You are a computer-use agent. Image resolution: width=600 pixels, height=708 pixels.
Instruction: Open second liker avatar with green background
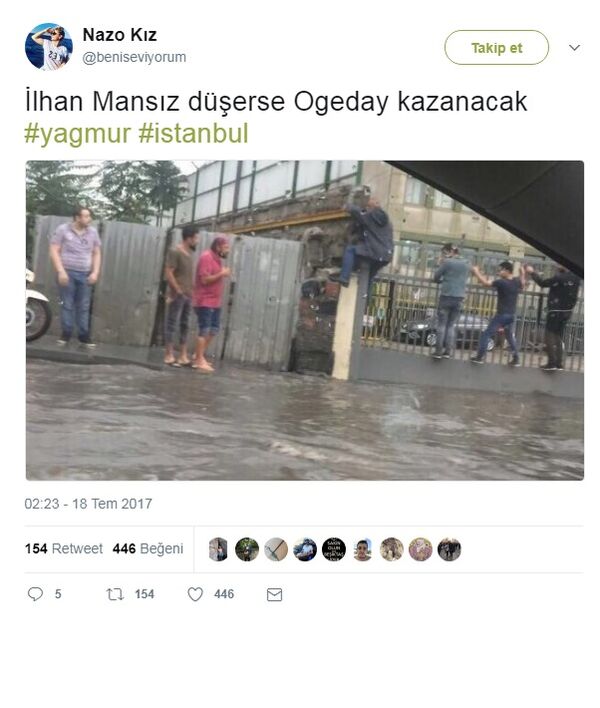point(247,550)
